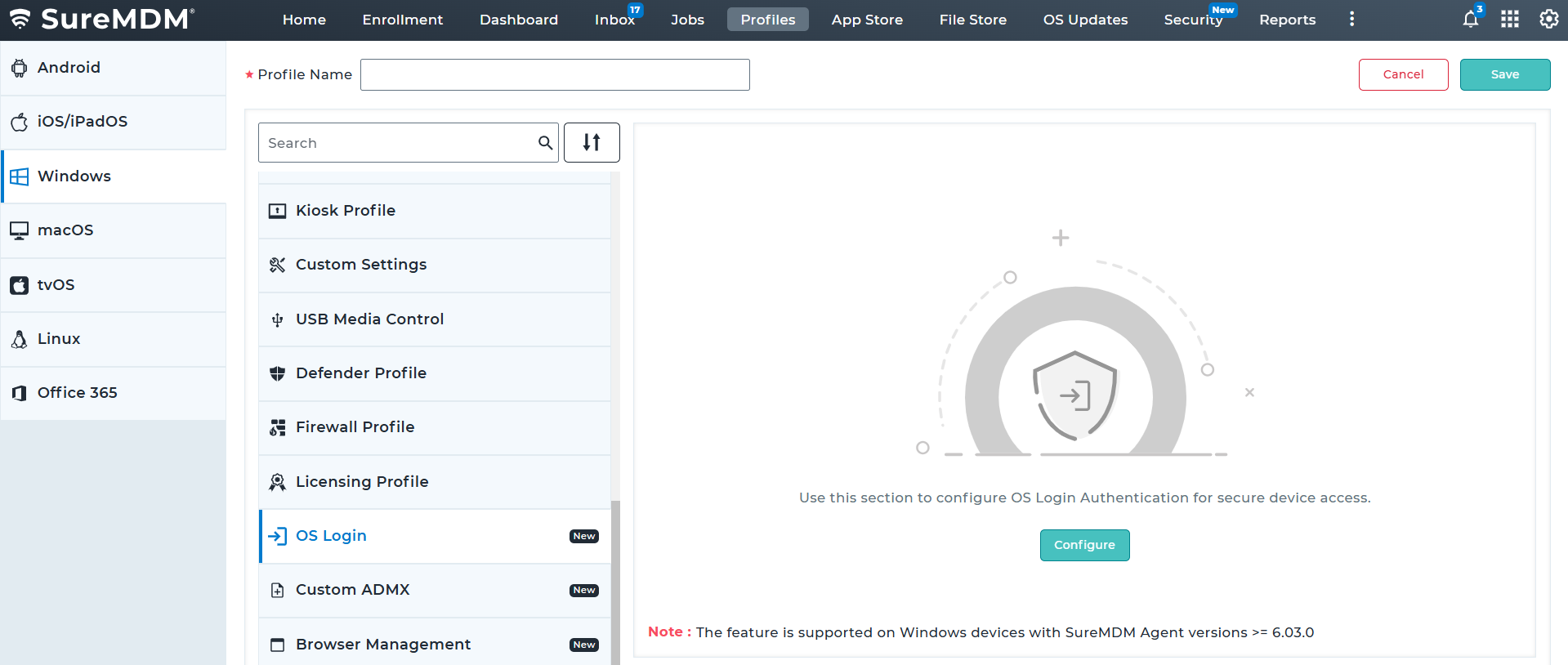Click the profile list scrollbar
The height and width of the screenshot is (665, 1568).
615,572
